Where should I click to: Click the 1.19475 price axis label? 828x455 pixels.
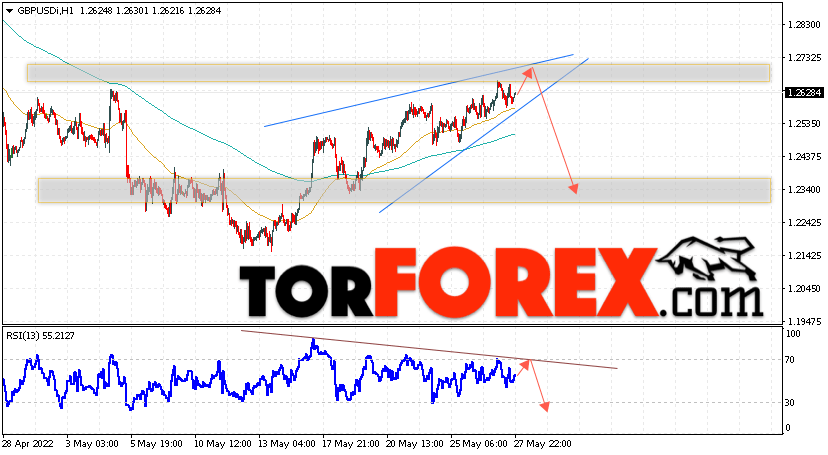click(x=804, y=321)
